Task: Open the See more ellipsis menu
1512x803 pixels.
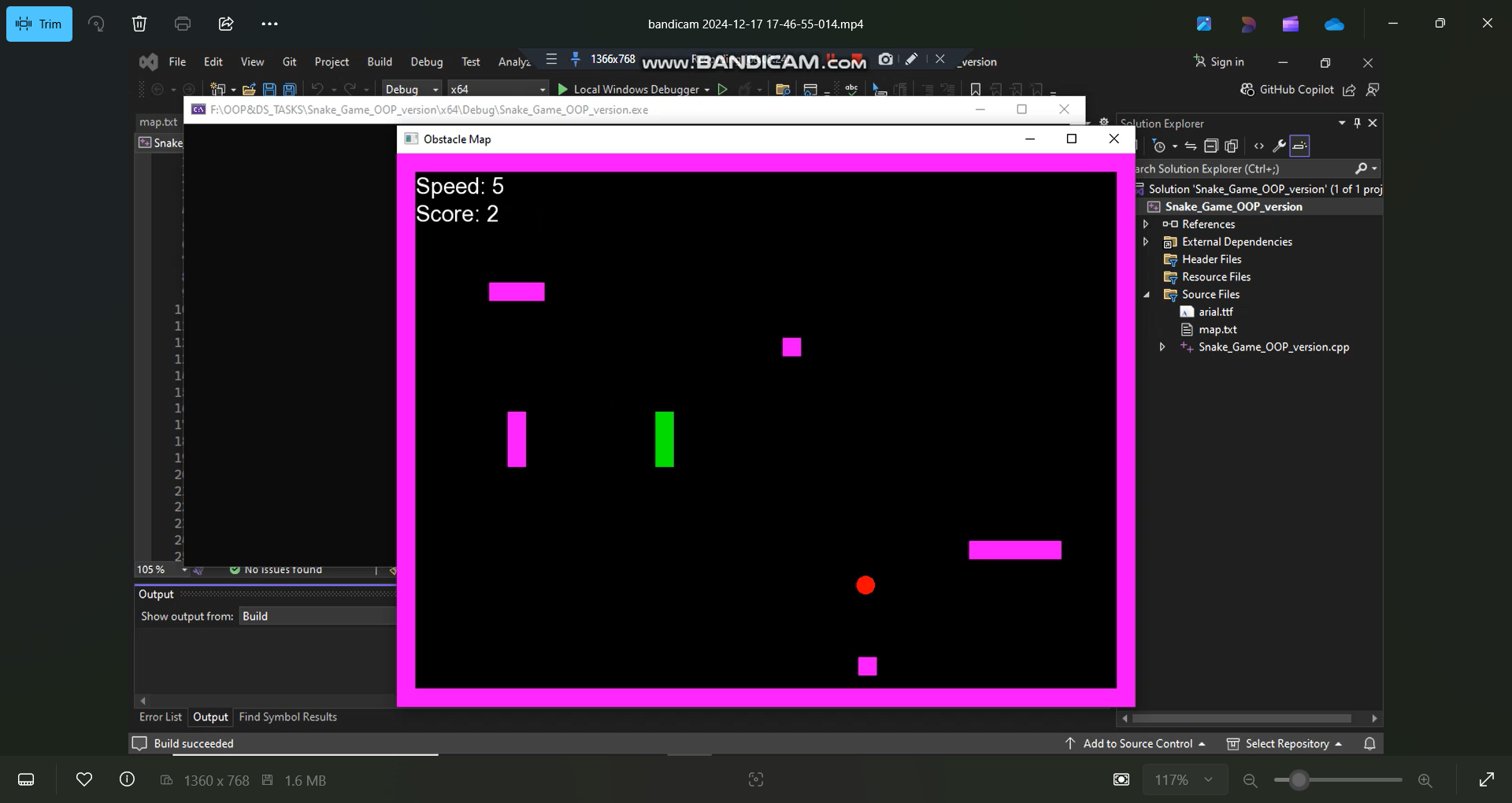Action: [x=269, y=24]
